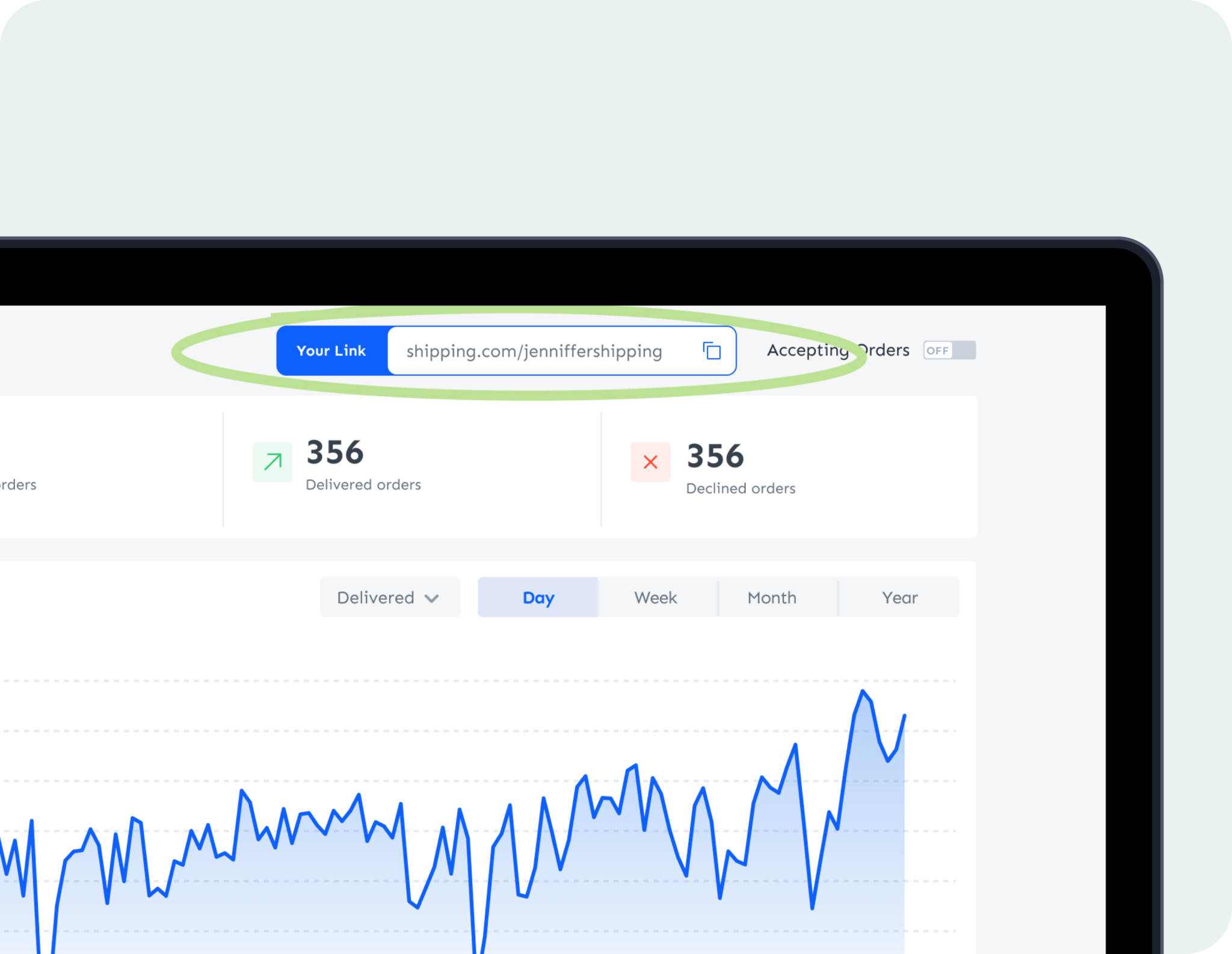Click the highest peak on the chart

point(863,691)
